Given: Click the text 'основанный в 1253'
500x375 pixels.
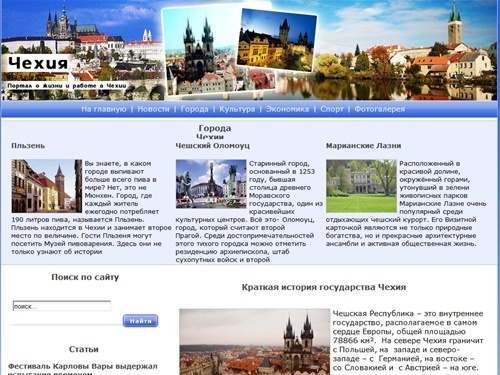Looking at the screenshot, I should (x=282, y=171).
